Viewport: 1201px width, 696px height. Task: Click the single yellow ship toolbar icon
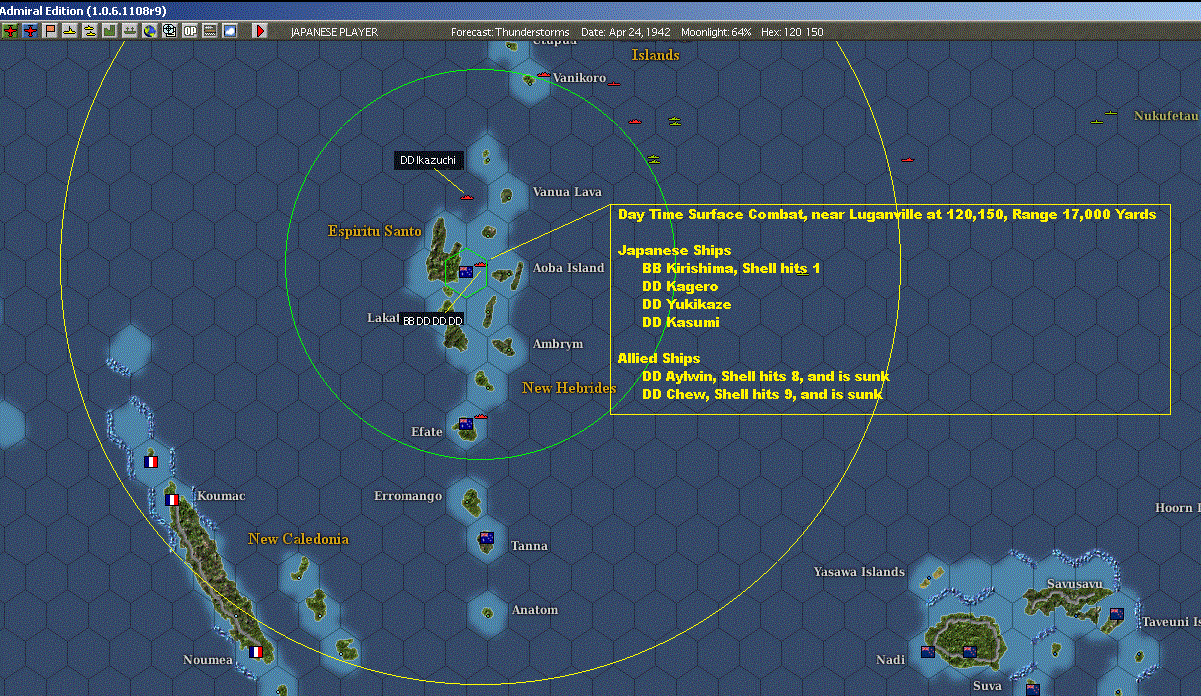pyautogui.click(x=70, y=31)
